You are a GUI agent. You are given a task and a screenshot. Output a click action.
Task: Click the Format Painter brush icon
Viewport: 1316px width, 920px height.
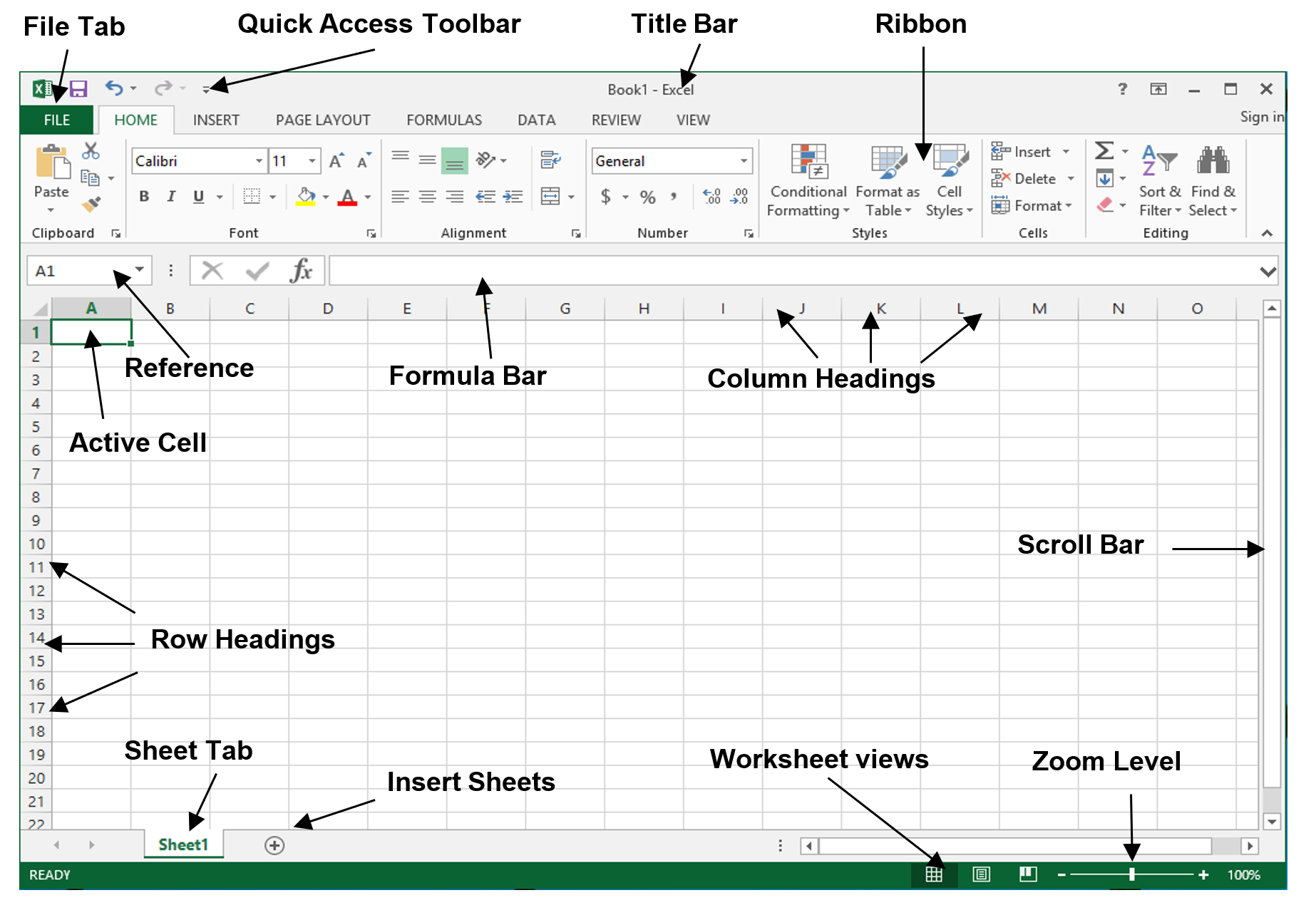click(91, 204)
